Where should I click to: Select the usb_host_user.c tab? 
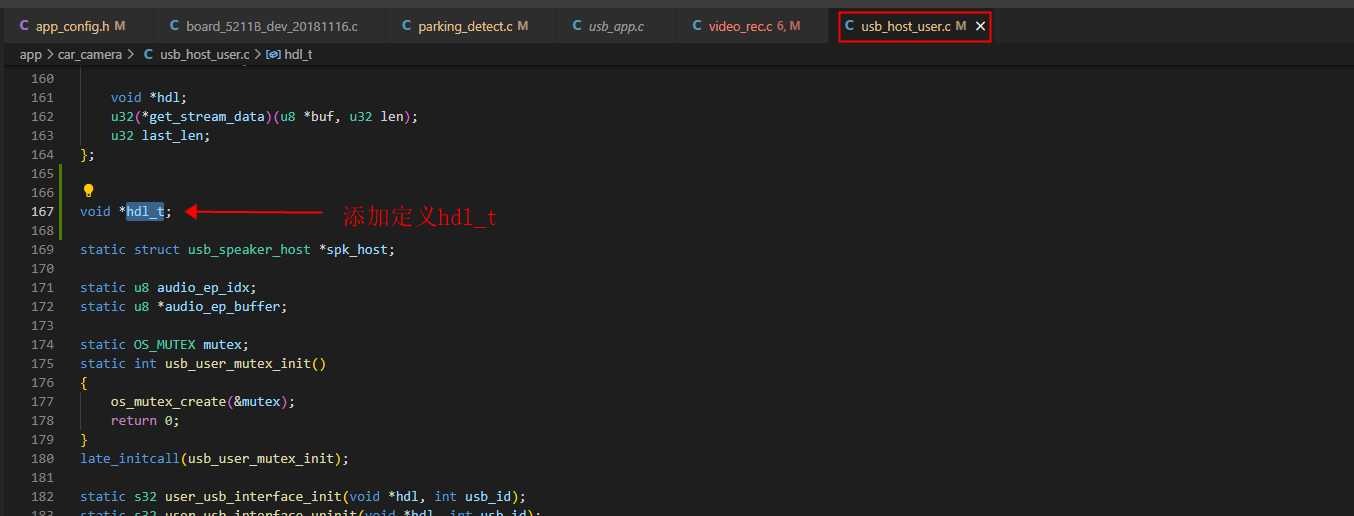(905, 26)
